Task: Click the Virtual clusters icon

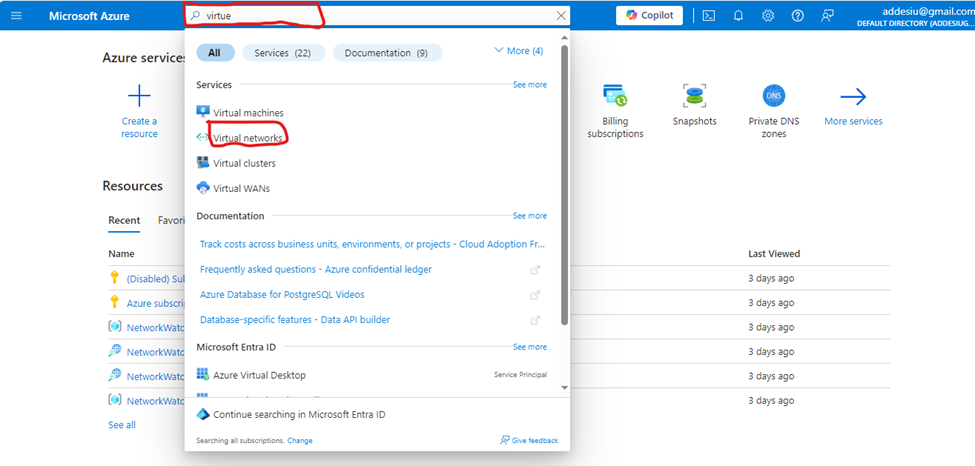Action: (x=203, y=162)
